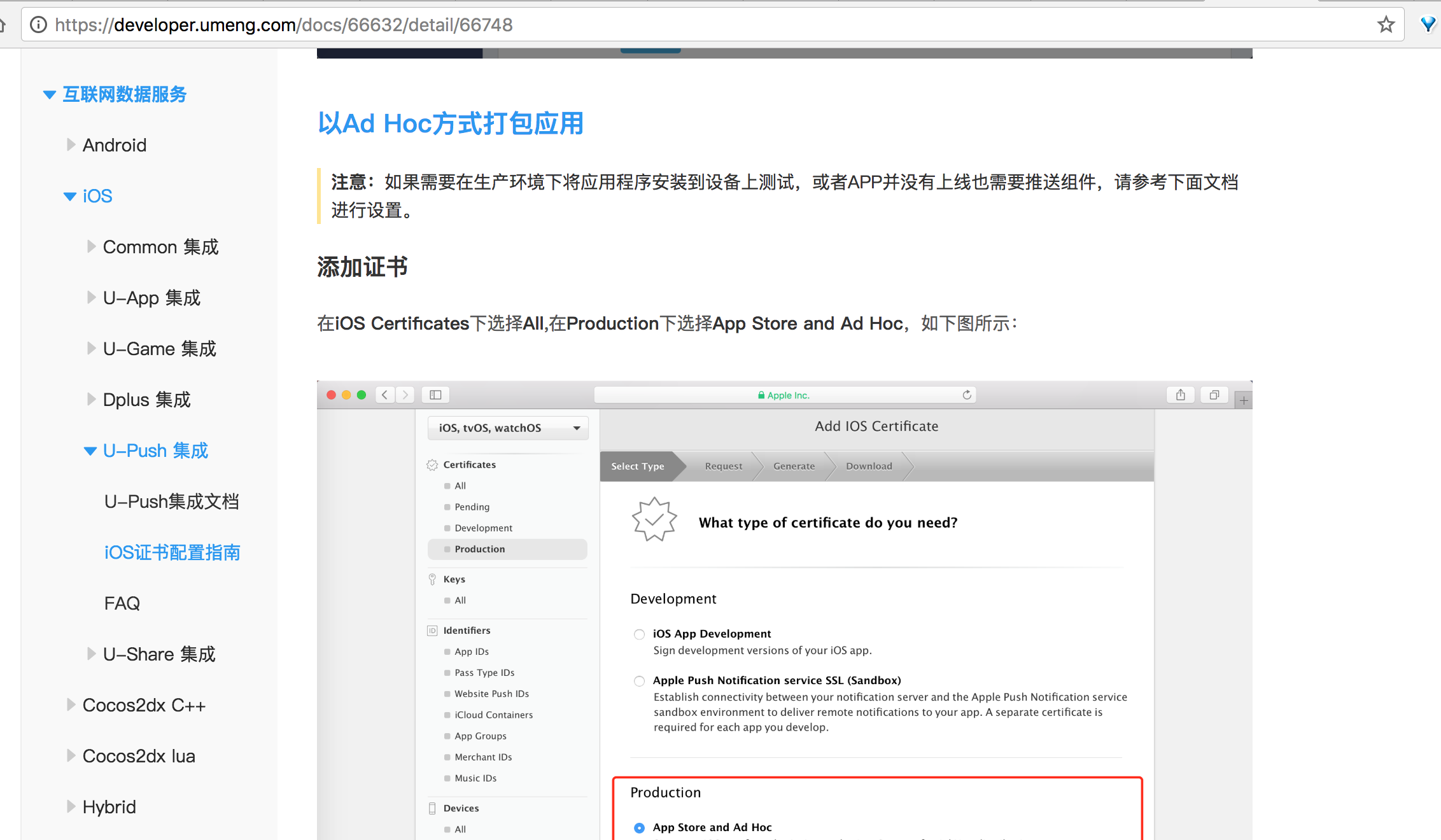Click the 以Ad Hoc方式打包应用 heading link
Viewport: 1441px width, 840px height.
(451, 123)
